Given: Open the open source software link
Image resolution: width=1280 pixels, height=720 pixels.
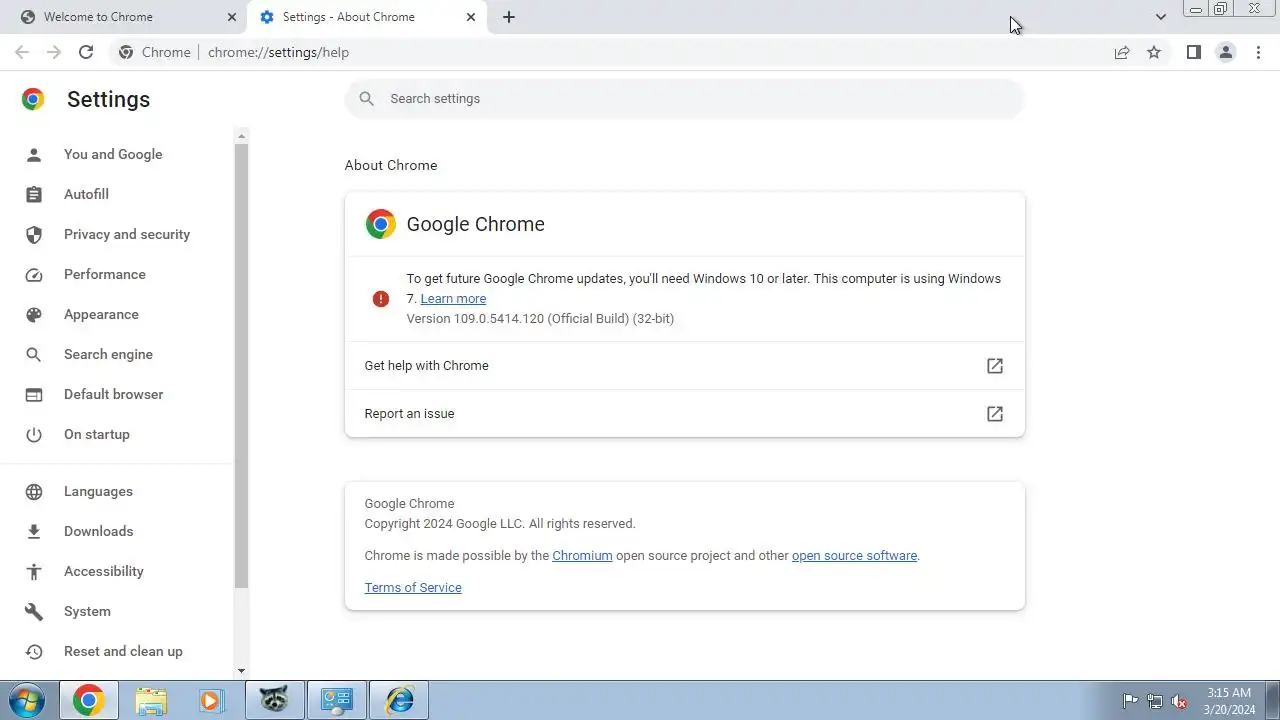Looking at the screenshot, I should 854,555.
